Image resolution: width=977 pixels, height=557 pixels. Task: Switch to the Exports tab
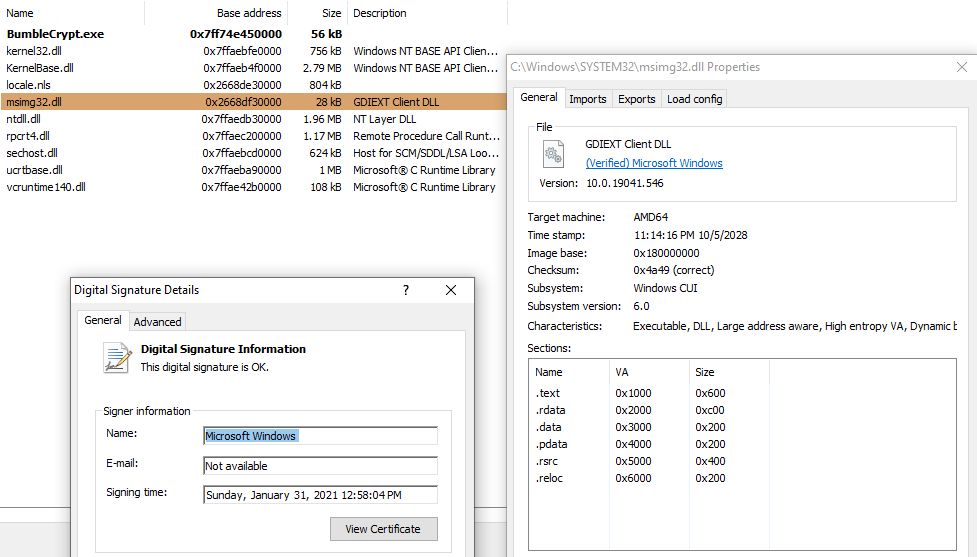click(636, 99)
